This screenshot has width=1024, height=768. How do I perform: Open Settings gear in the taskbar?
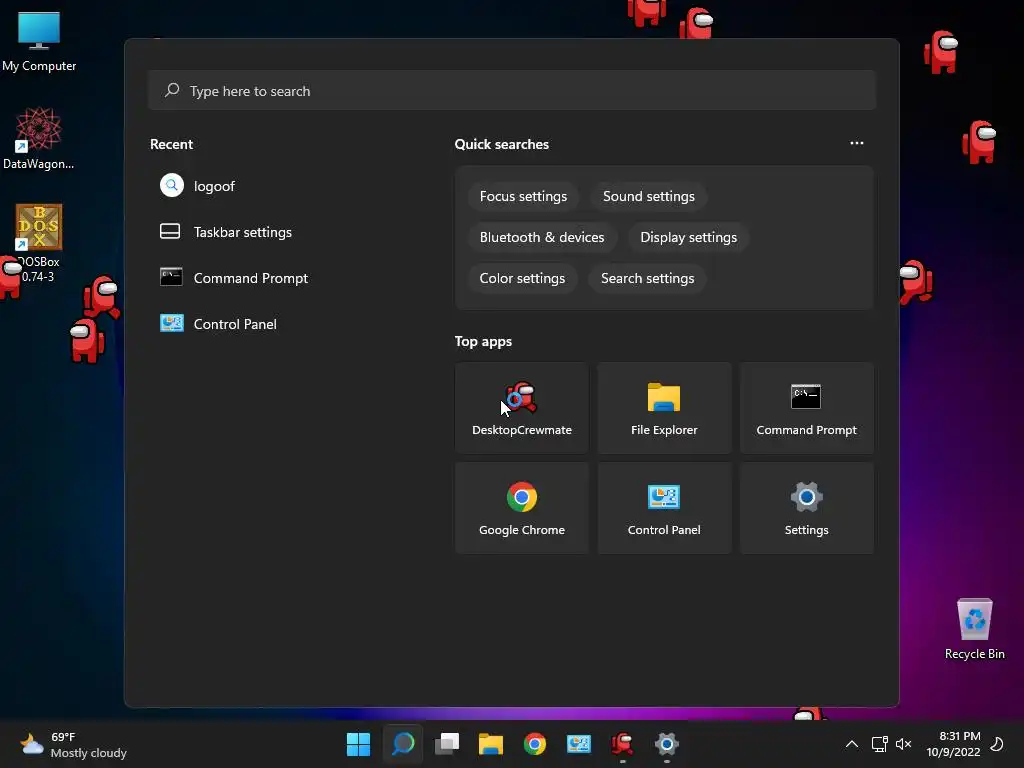point(667,744)
